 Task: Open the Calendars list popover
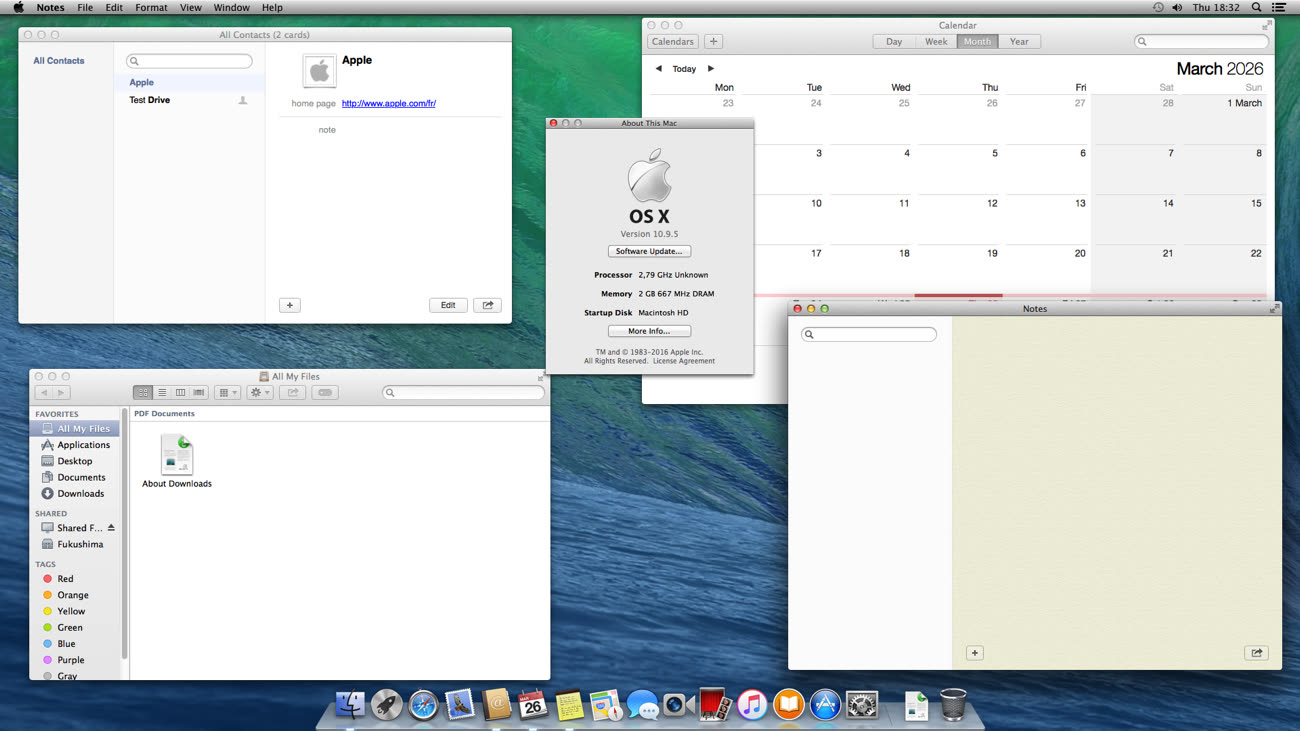tap(672, 42)
